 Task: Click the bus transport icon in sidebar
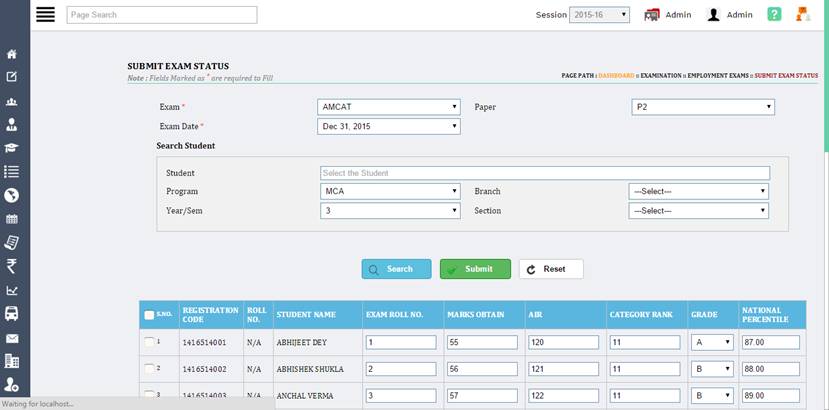coord(12,313)
